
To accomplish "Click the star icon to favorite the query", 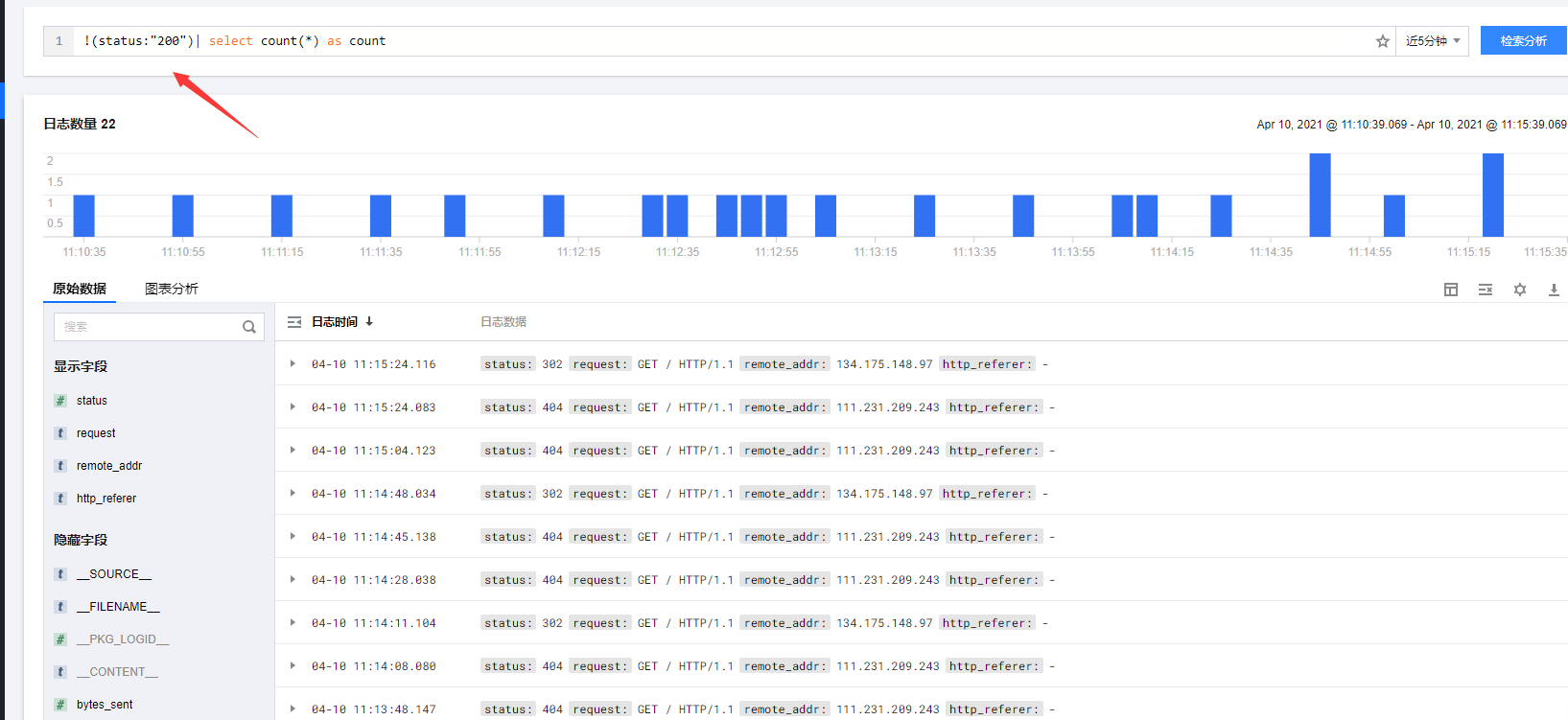I will pos(1382,41).
